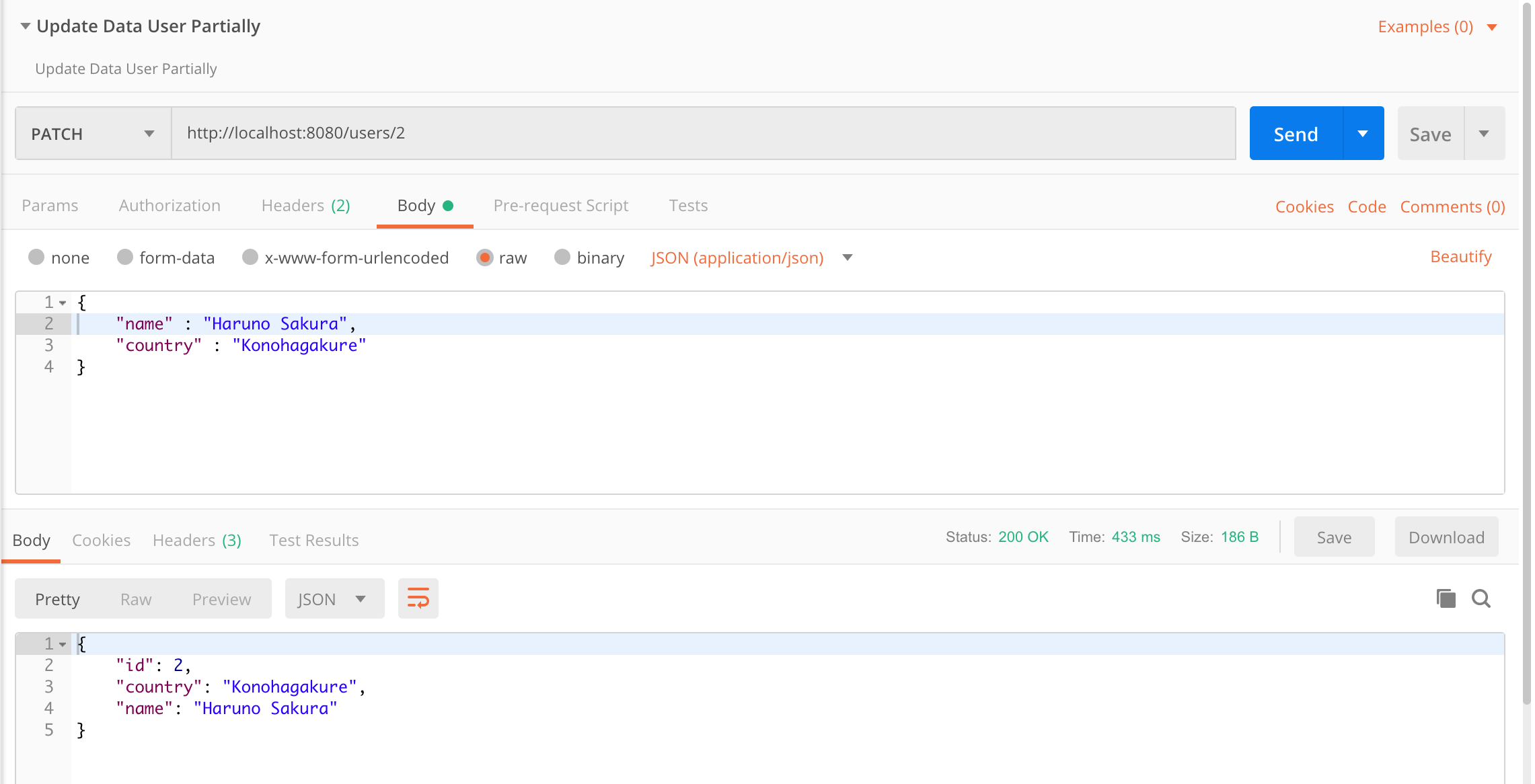This screenshot has height=784, width=1535.
Task: Click the wrap lines icon in response toolbar
Action: coord(418,598)
